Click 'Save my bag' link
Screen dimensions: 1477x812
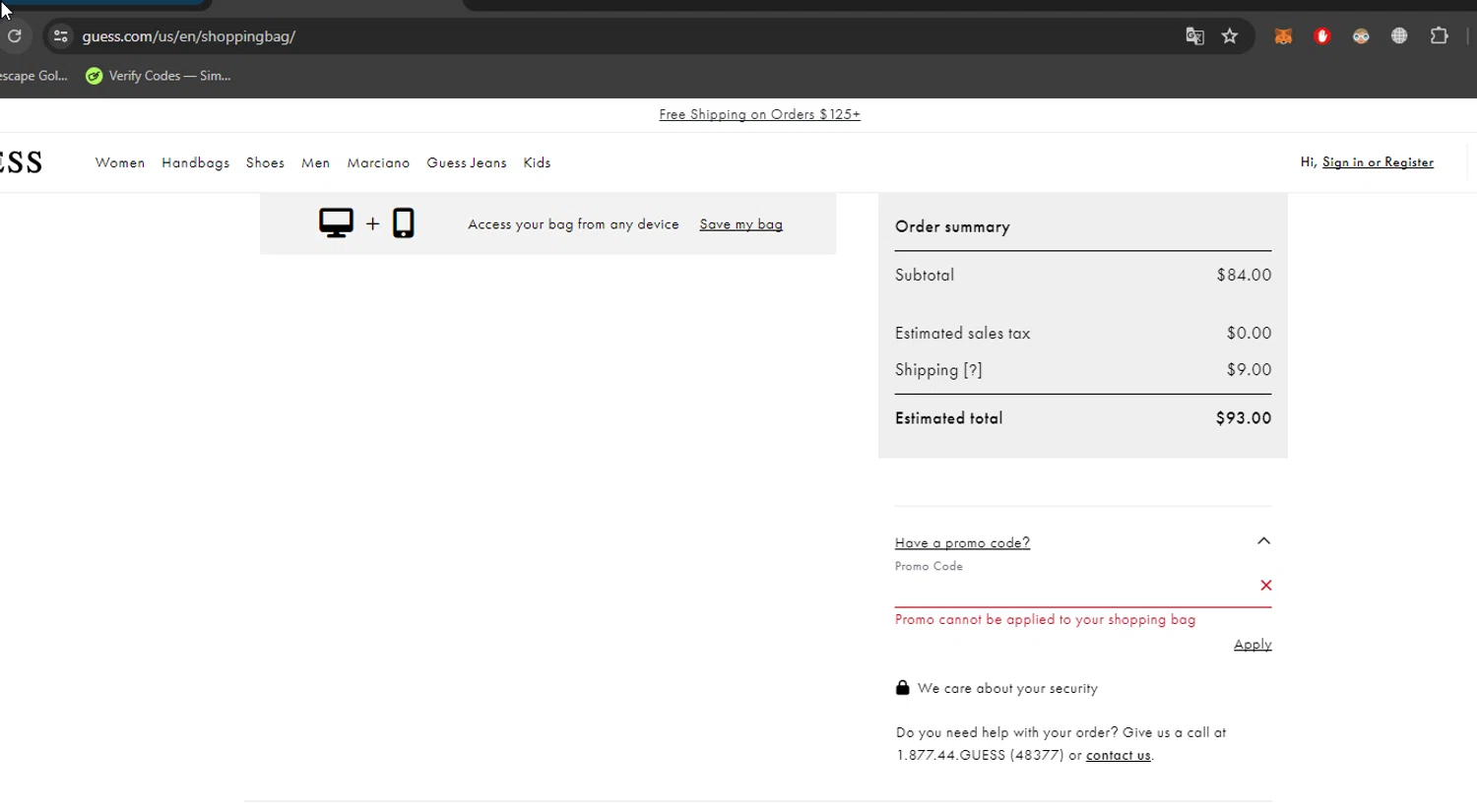tap(740, 224)
